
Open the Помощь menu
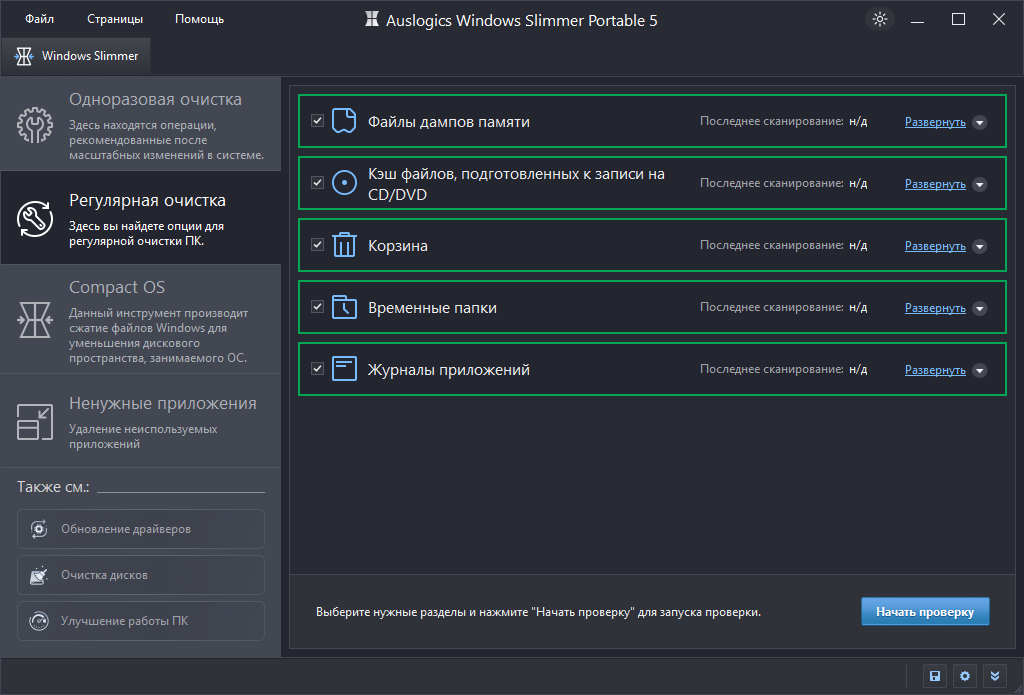pyautogui.click(x=199, y=19)
